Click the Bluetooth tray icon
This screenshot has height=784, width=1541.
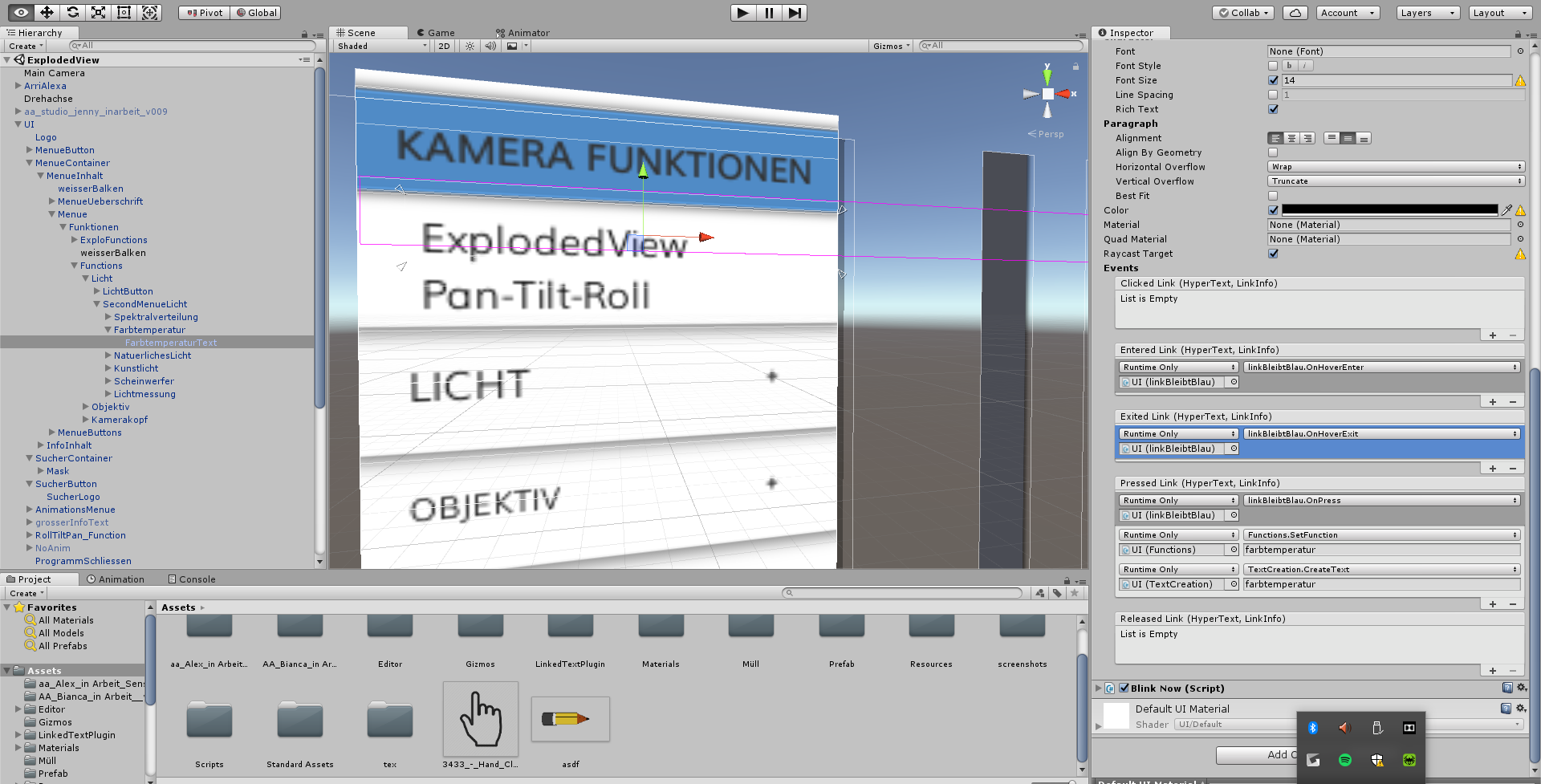point(1313,728)
